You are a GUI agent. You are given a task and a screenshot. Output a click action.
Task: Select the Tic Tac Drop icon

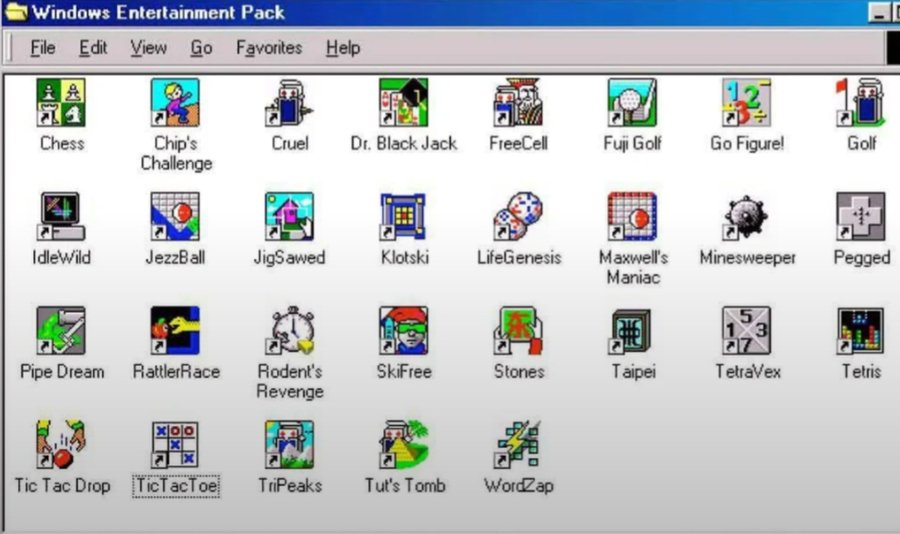click(x=61, y=444)
